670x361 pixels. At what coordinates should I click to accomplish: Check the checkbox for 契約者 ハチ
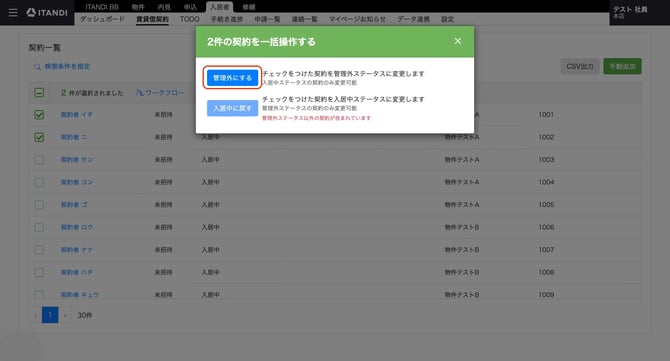[x=39, y=272]
